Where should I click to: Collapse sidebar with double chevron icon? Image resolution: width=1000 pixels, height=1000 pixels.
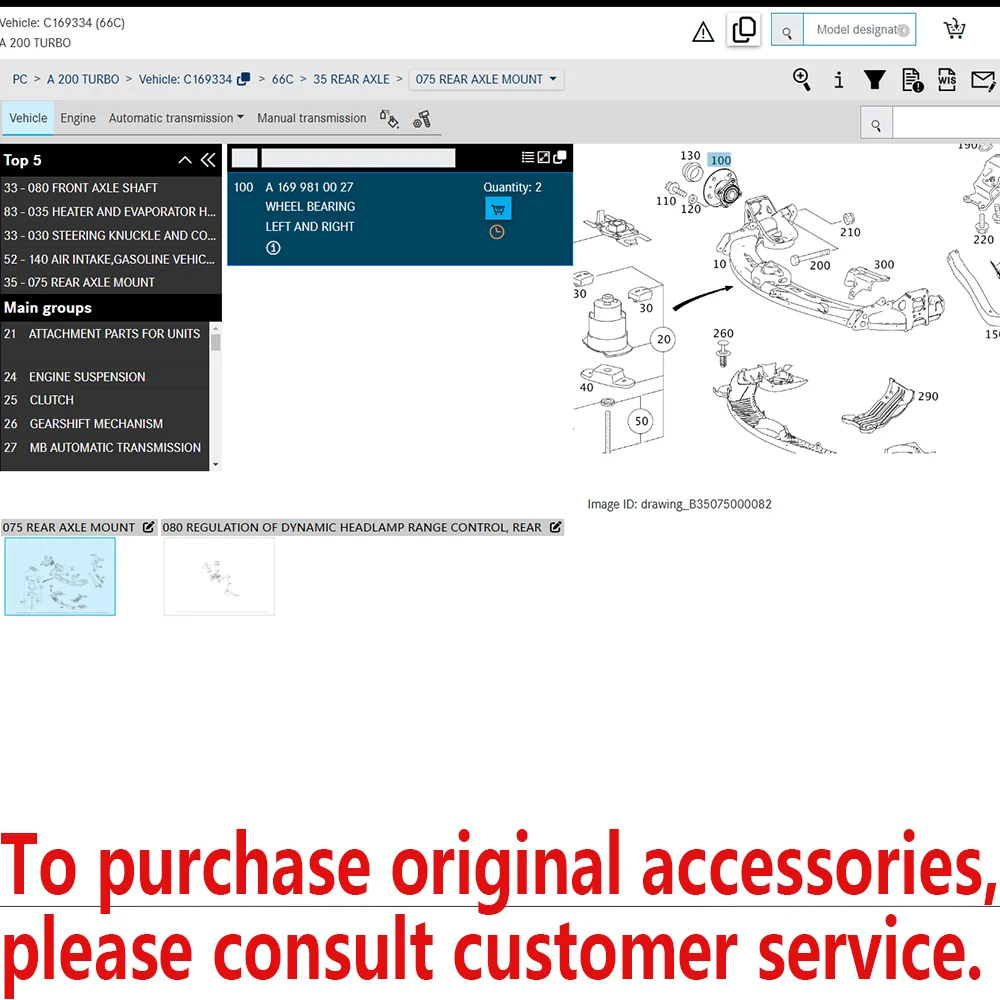(x=208, y=160)
